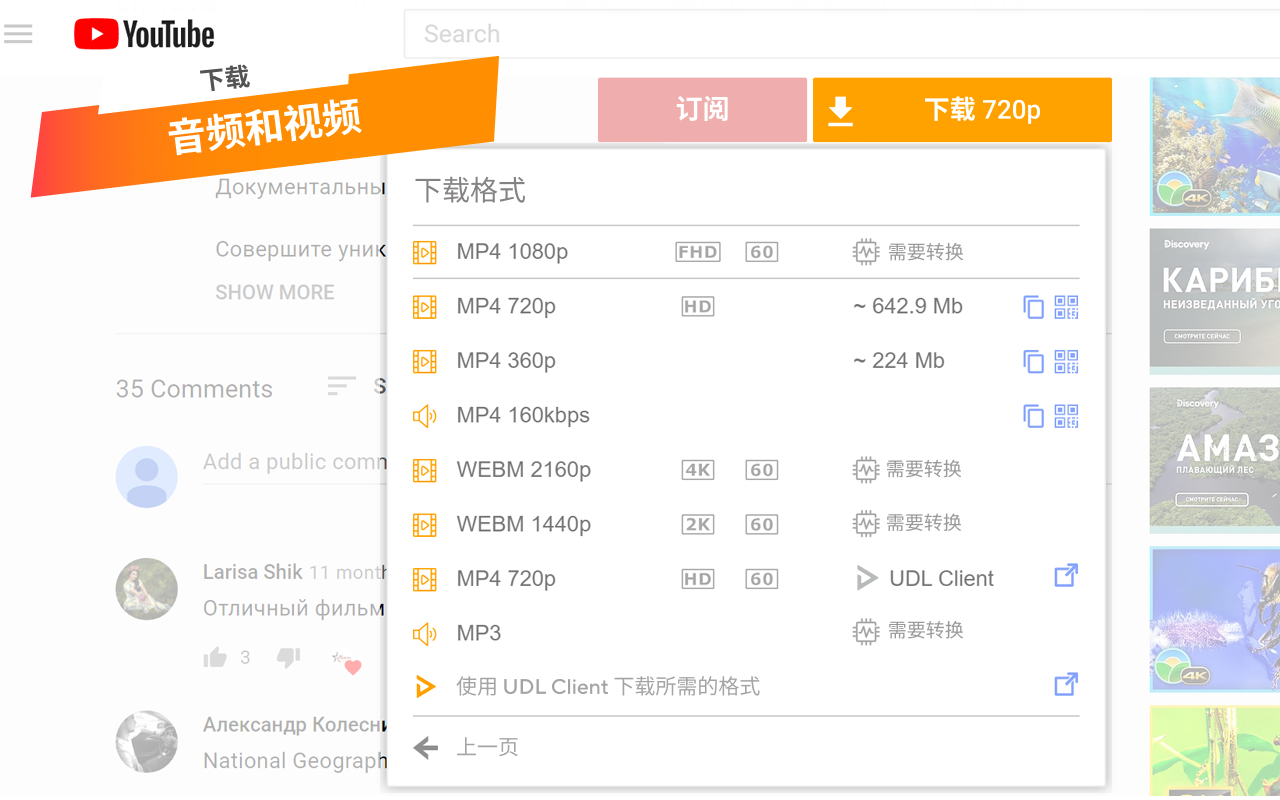Click the ~ 224 Mb size value
This screenshot has height=800, width=1280.
(x=899, y=361)
